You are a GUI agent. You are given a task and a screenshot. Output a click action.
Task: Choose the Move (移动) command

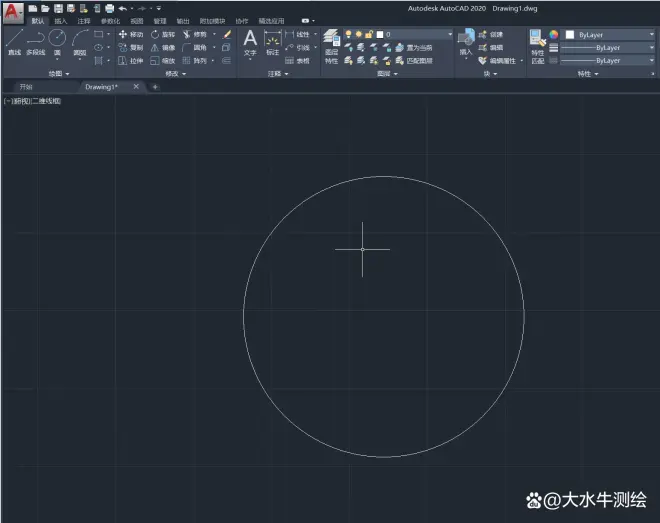click(131, 34)
